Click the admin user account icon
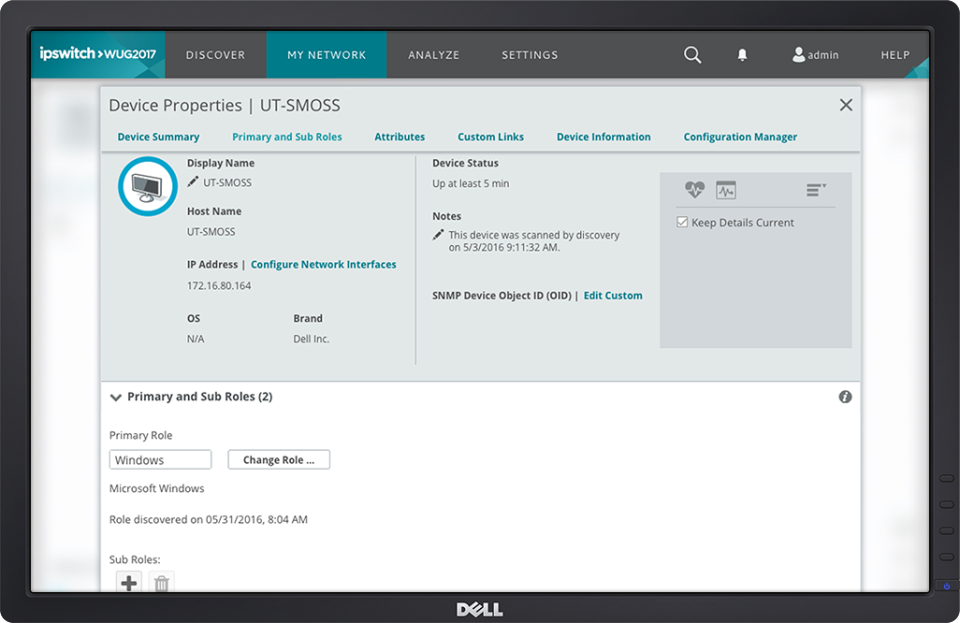Screen dimensions: 960x623 (x=797, y=55)
